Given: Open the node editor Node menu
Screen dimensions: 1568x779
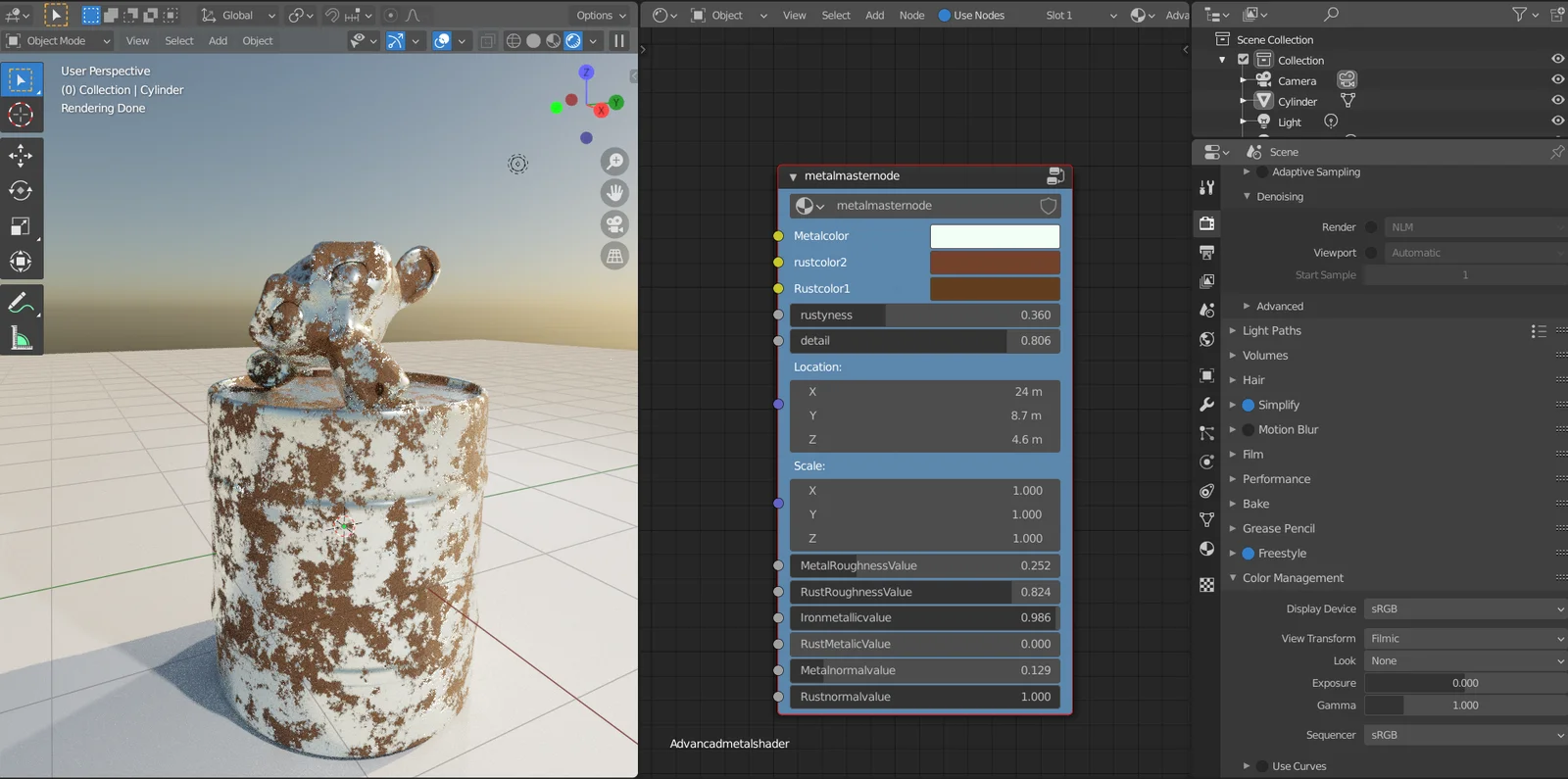Looking at the screenshot, I should (912, 16).
